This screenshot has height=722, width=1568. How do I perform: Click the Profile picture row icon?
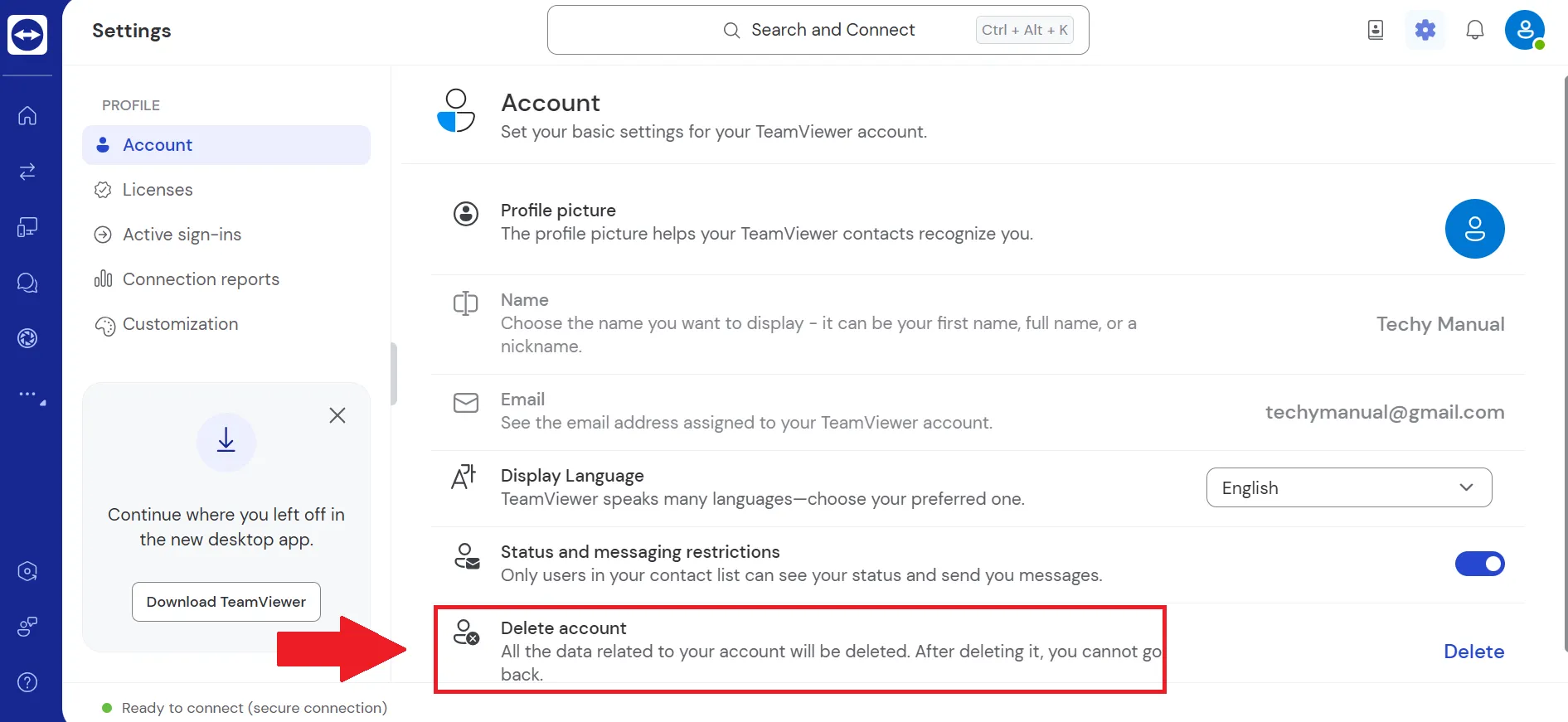tap(466, 214)
